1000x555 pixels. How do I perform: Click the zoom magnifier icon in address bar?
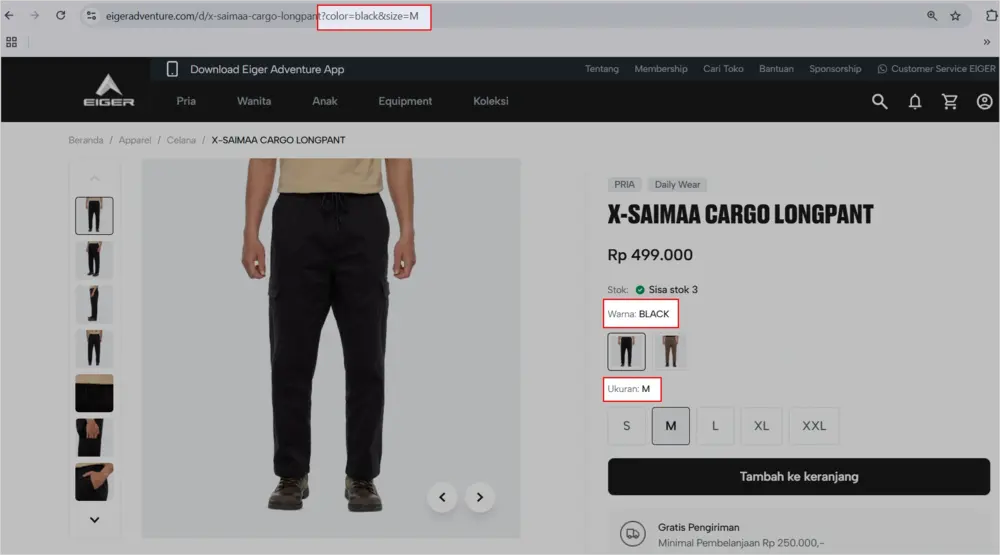click(932, 16)
